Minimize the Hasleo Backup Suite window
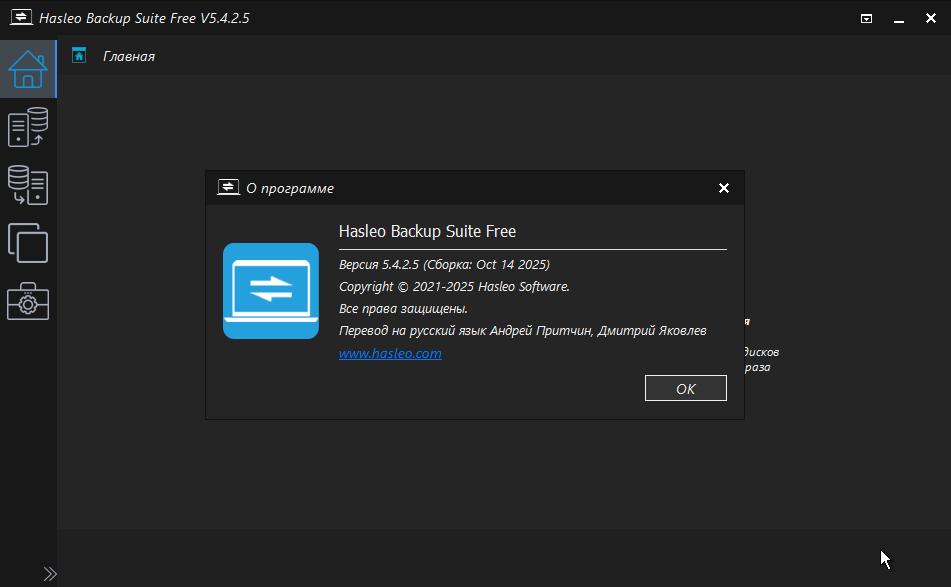Screen dimensions: 951x587 tap(899, 18)
